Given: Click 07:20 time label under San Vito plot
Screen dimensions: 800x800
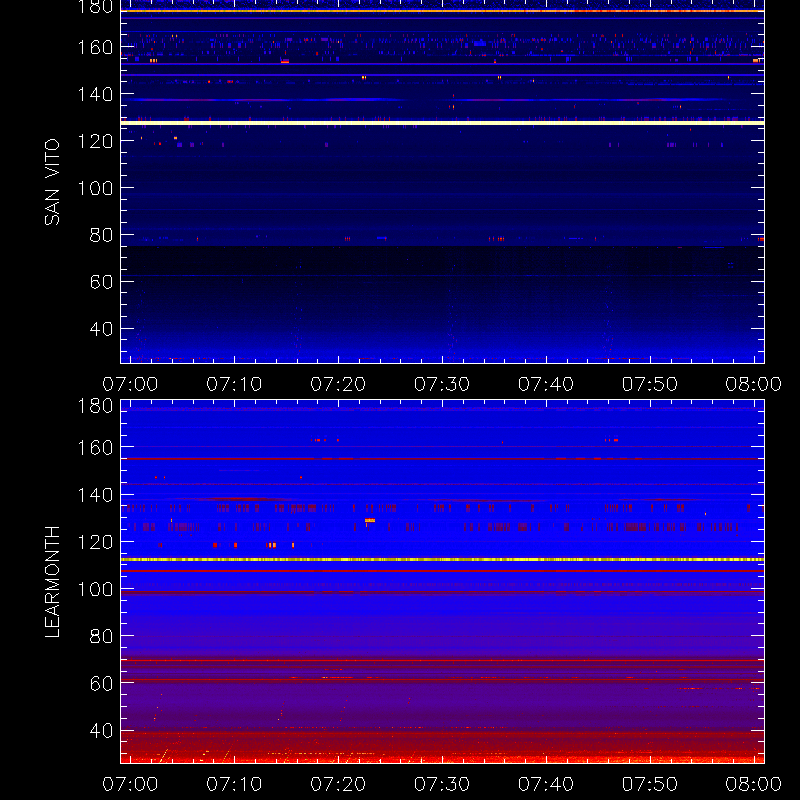Looking at the screenshot, I should [338, 384].
